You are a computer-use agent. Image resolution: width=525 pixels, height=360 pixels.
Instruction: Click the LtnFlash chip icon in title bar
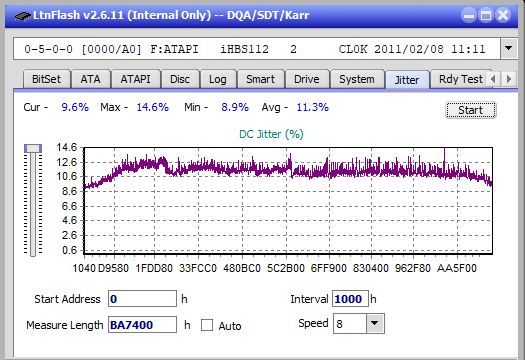coord(23,16)
